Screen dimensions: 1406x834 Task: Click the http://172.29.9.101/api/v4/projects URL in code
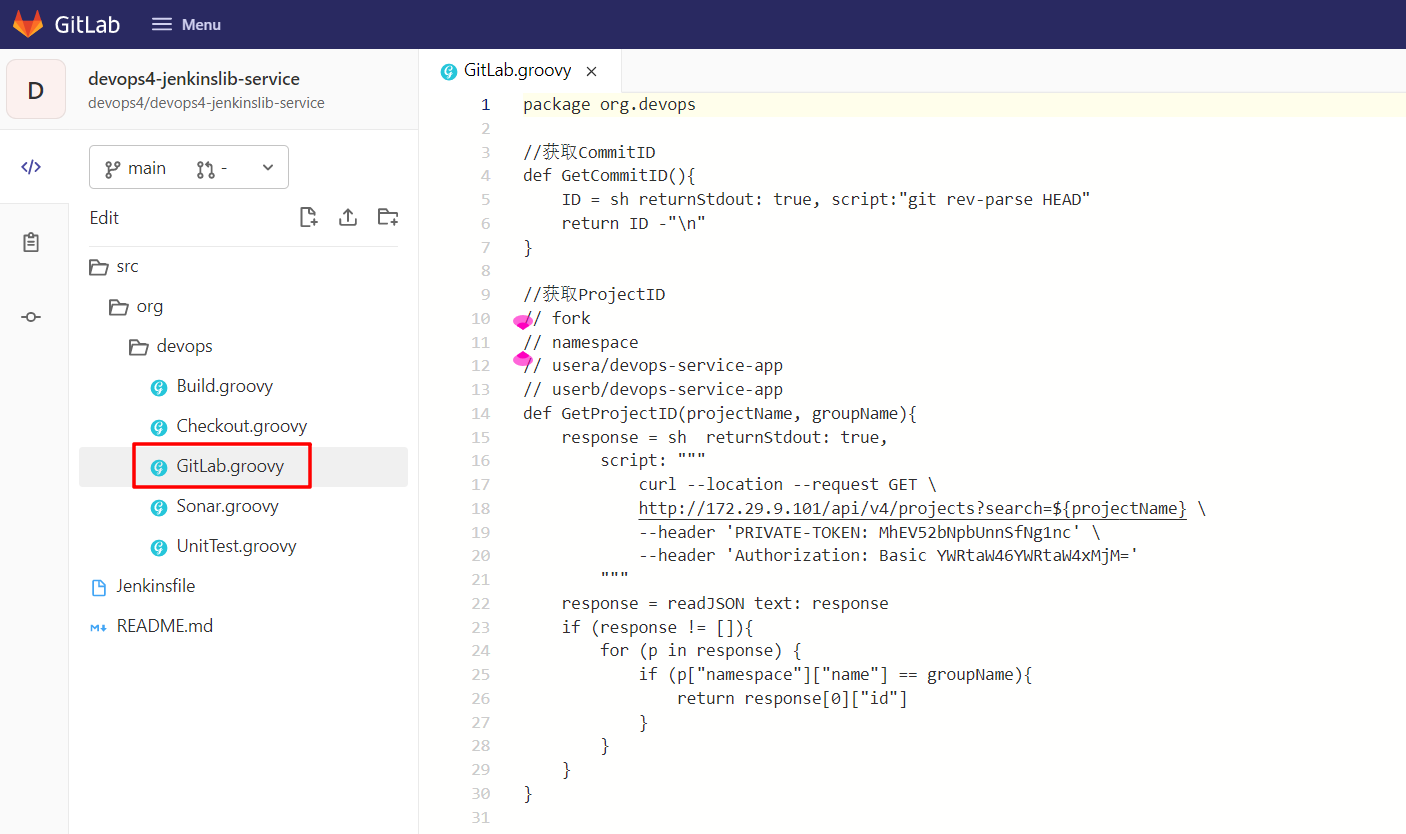[x=913, y=508]
